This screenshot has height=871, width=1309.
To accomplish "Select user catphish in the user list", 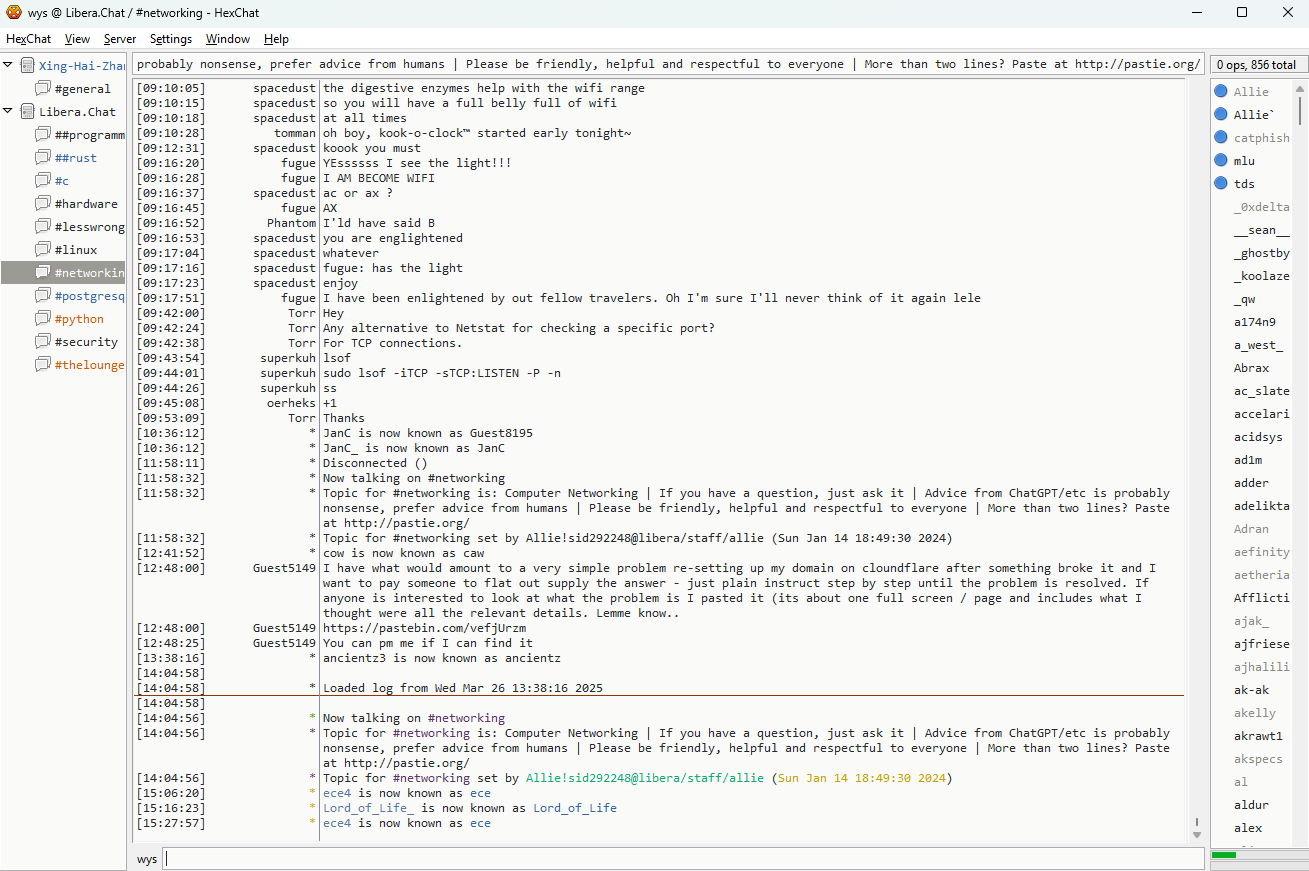I will pyautogui.click(x=1261, y=138).
